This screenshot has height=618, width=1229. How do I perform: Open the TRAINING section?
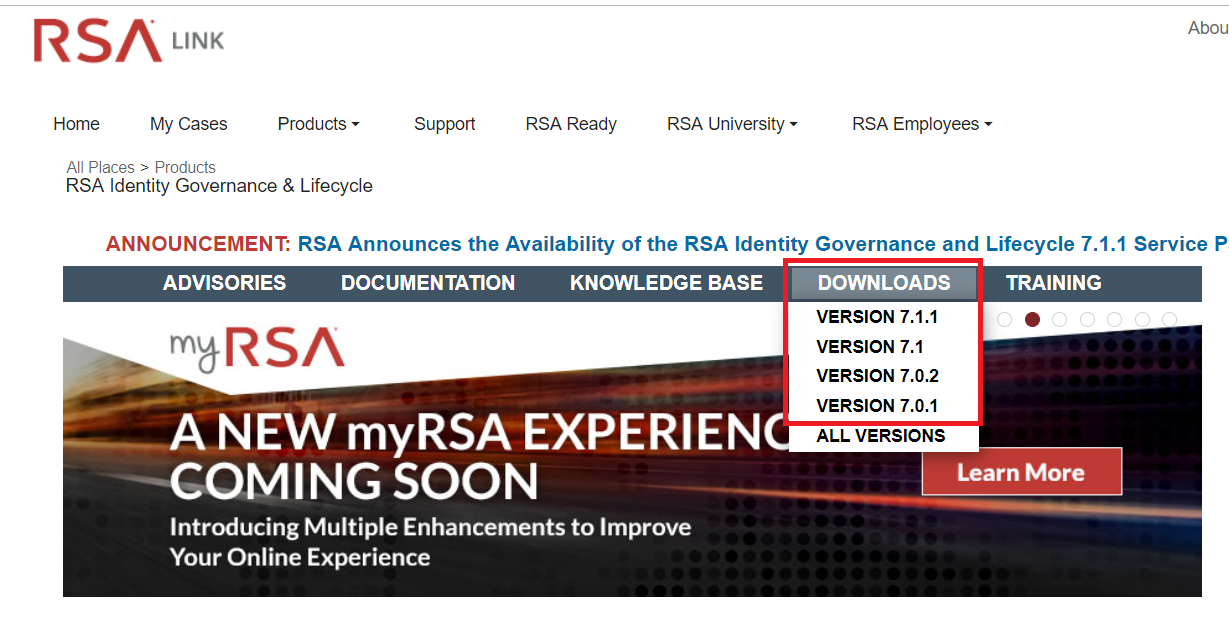(1053, 283)
